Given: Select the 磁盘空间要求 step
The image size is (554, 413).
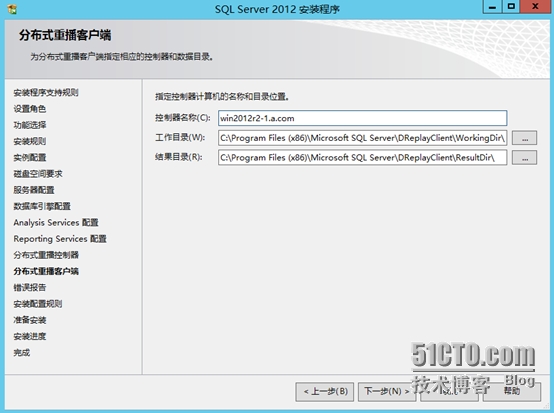Looking at the screenshot, I should click(38, 174).
